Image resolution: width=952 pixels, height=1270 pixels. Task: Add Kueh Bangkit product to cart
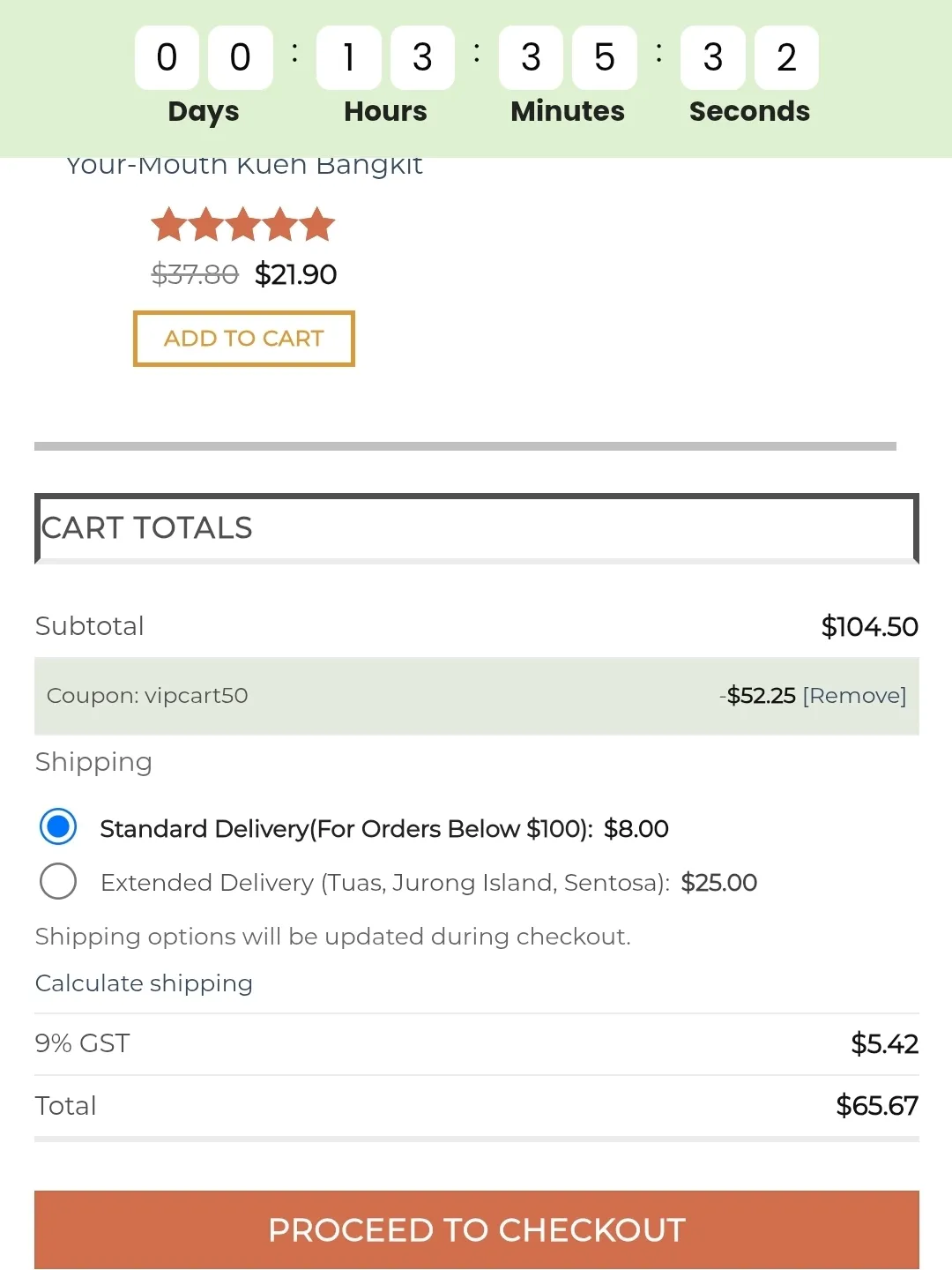tap(244, 339)
